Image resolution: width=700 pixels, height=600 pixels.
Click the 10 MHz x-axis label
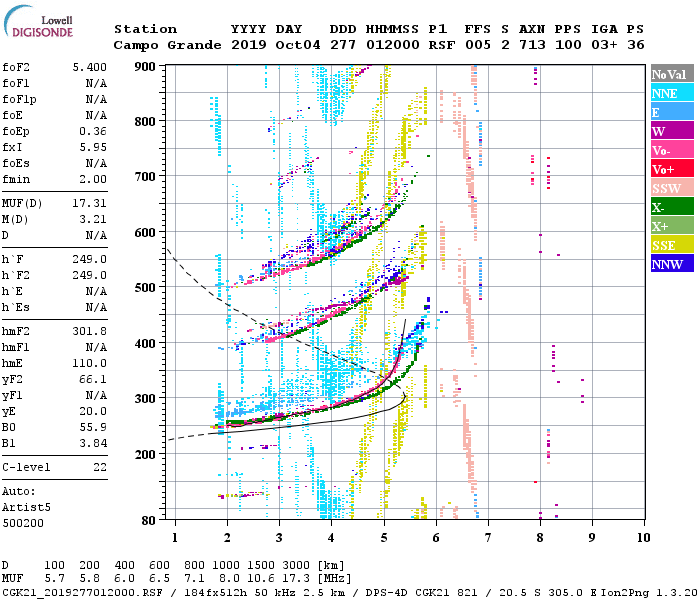[x=643, y=538]
